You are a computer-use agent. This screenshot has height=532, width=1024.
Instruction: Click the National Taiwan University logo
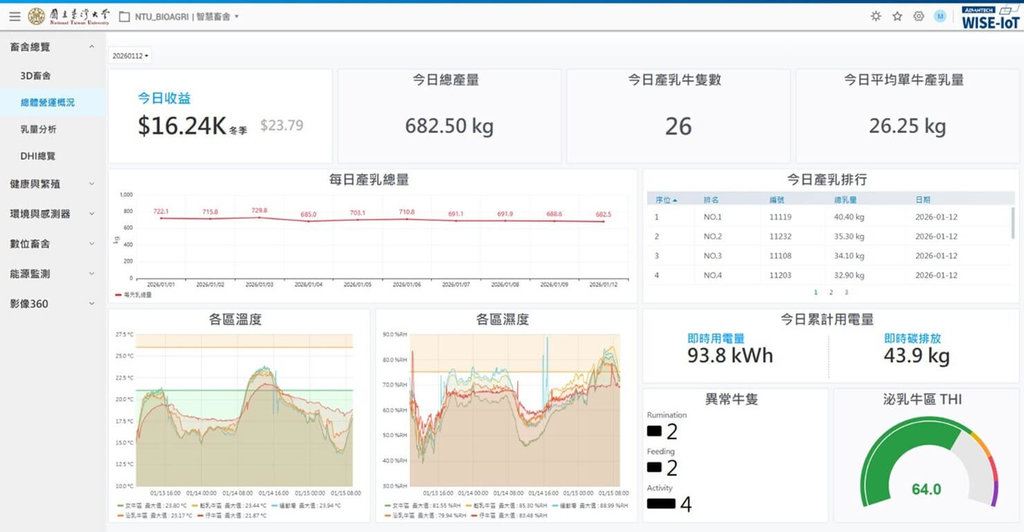[x=66, y=16]
